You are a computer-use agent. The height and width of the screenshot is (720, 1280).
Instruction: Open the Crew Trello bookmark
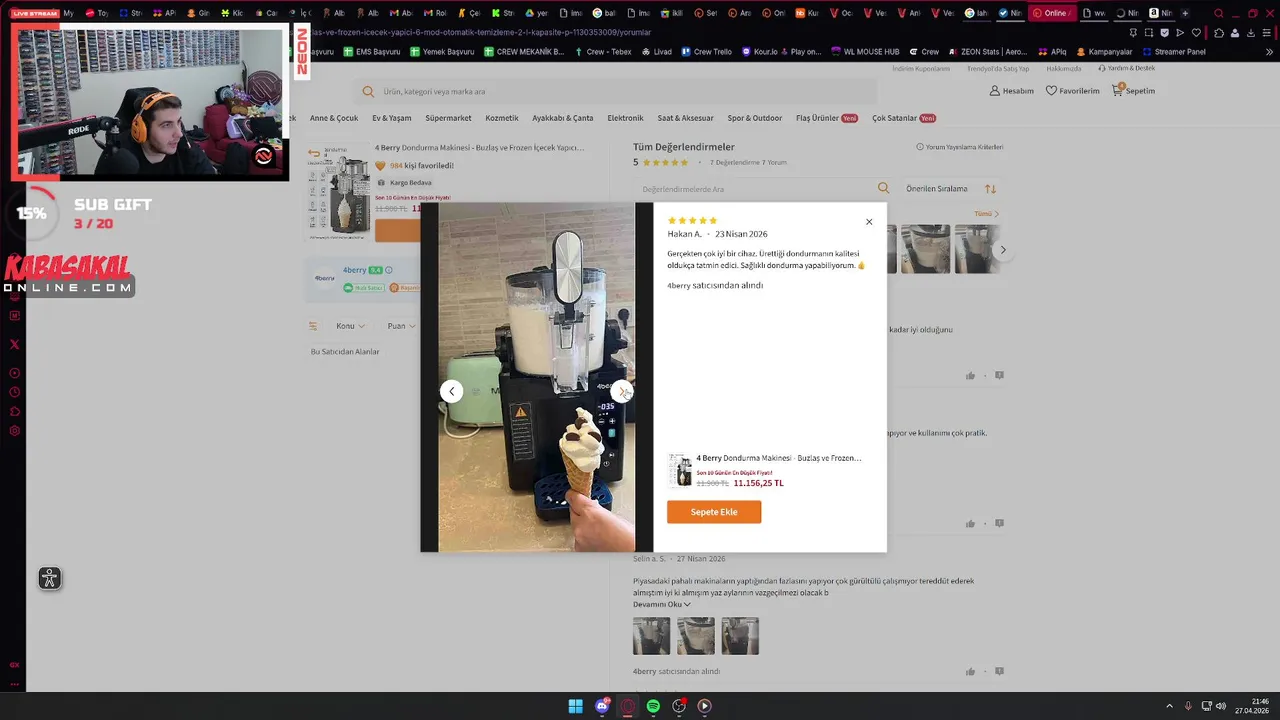coord(706,51)
